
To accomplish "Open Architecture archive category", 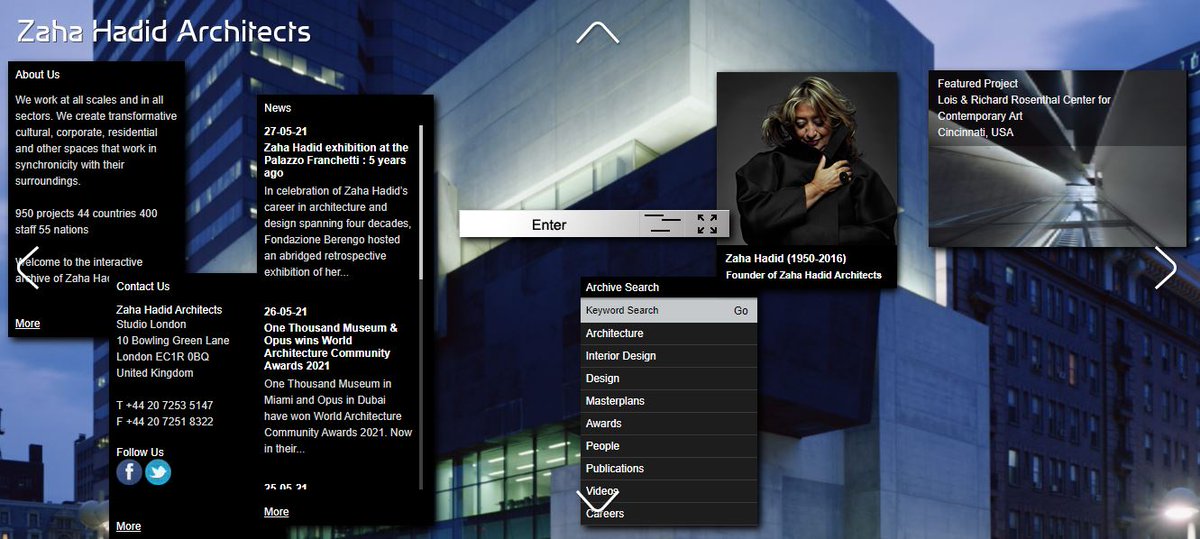I will click(x=669, y=333).
